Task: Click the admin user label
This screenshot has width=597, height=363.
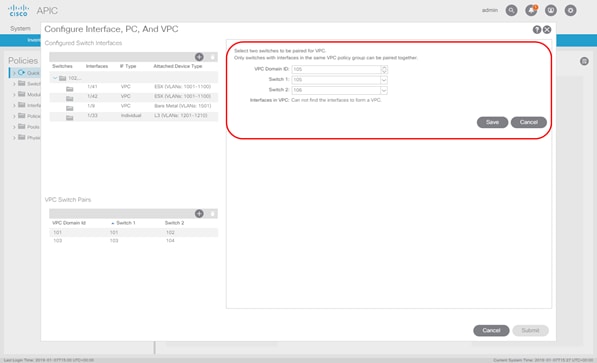Action: point(490,10)
